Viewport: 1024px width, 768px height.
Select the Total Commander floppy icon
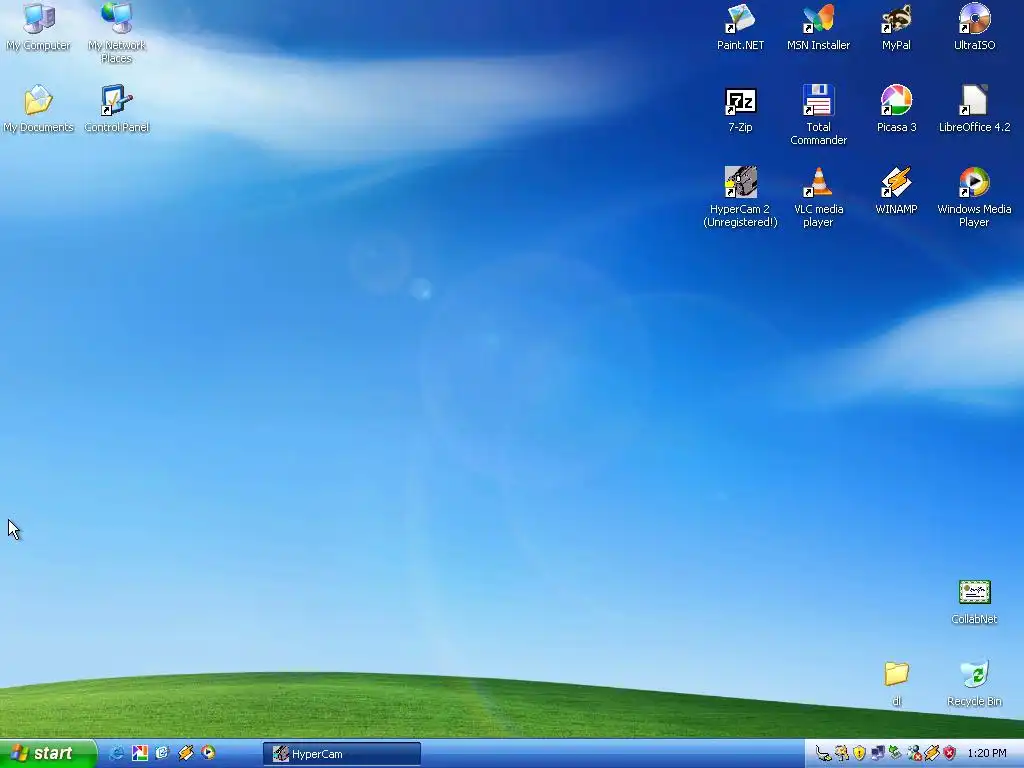click(x=818, y=115)
